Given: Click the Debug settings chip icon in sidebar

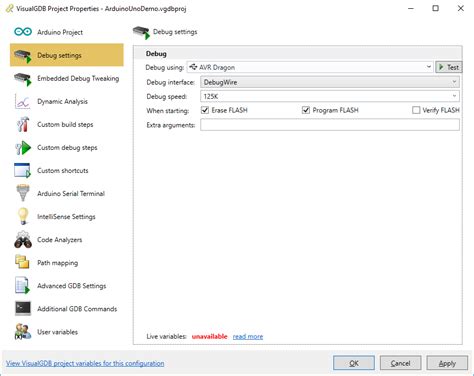Looking at the screenshot, I should [23, 56].
